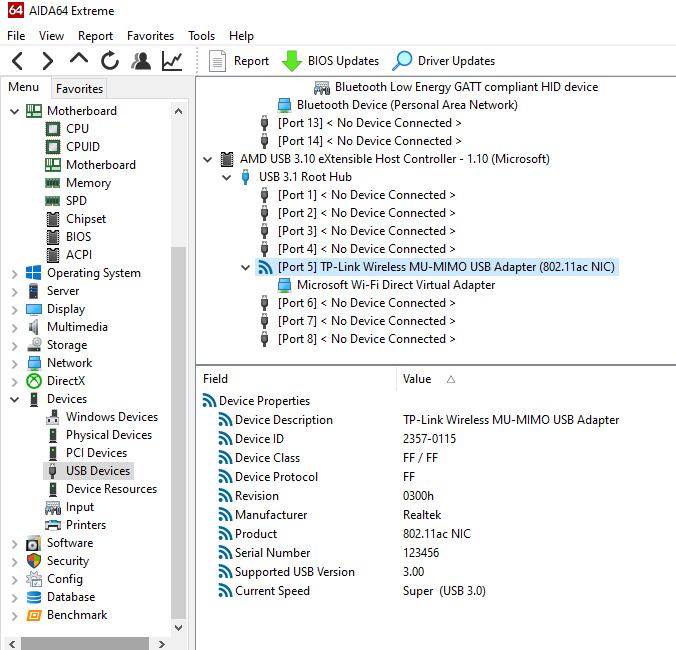Click the Input keyboard icon
The height and width of the screenshot is (650, 676).
[53, 507]
